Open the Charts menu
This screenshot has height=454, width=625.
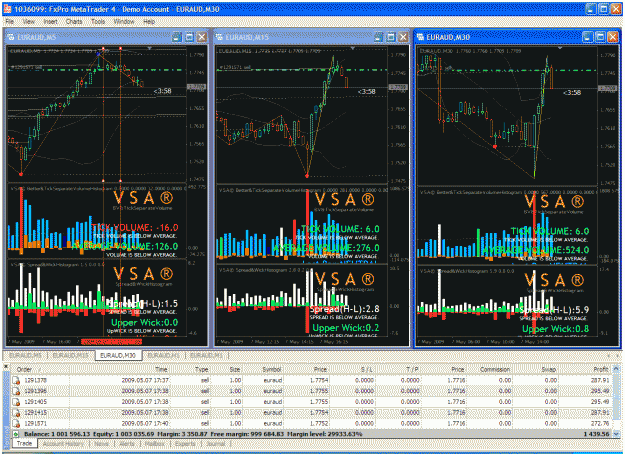[74, 22]
